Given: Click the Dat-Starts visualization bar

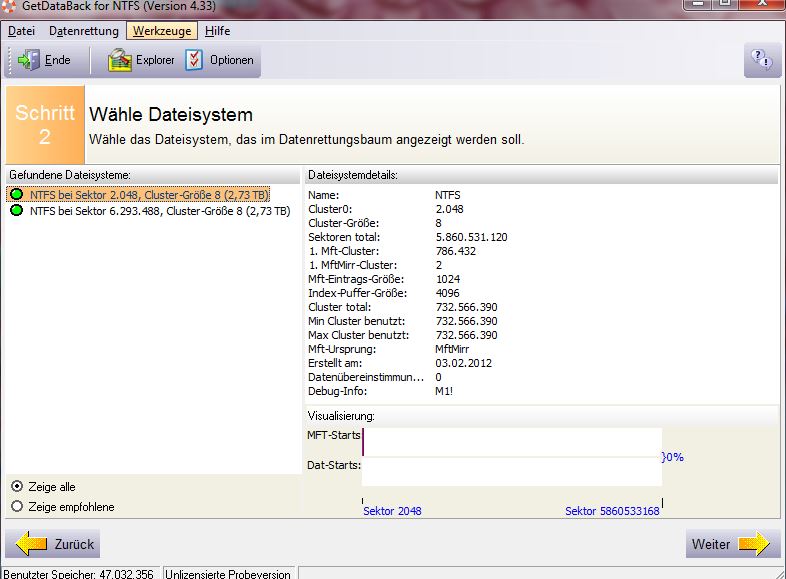Looking at the screenshot, I should (x=512, y=472).
